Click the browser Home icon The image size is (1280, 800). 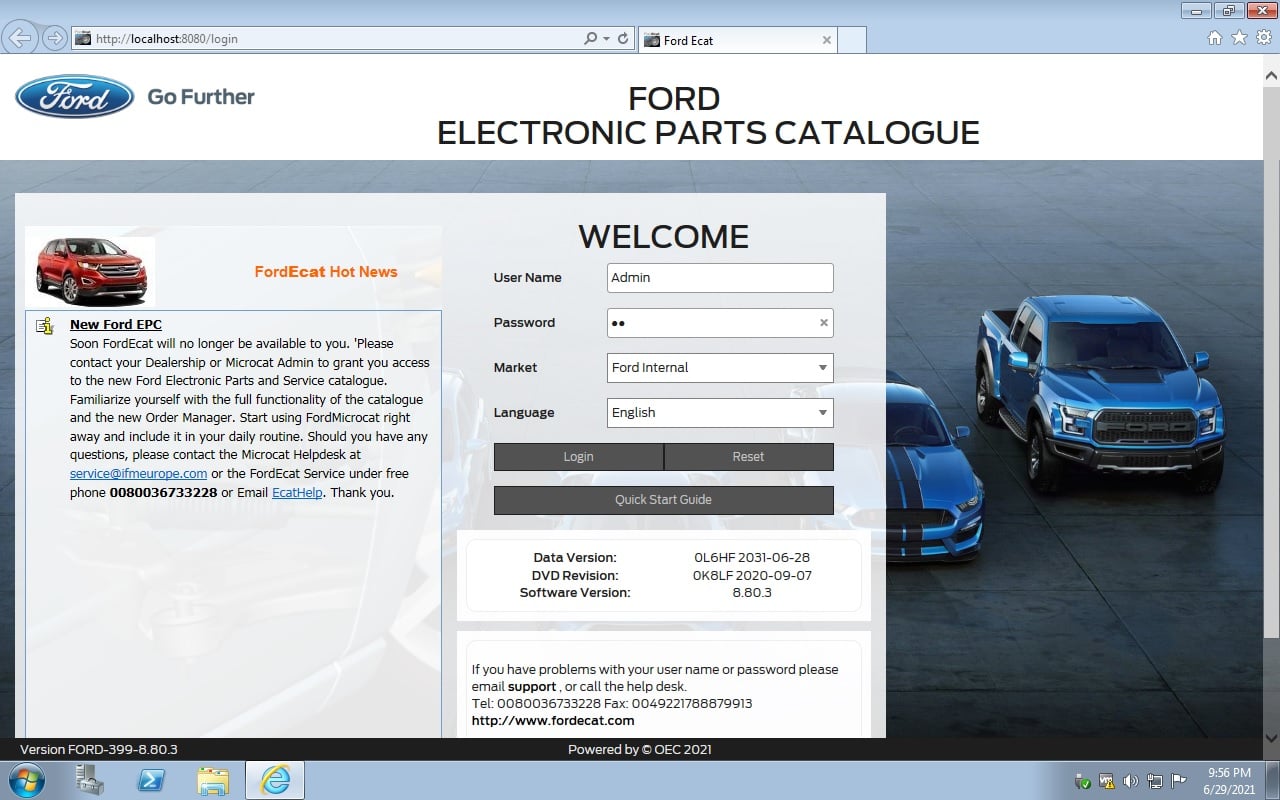click(1215, 38)
